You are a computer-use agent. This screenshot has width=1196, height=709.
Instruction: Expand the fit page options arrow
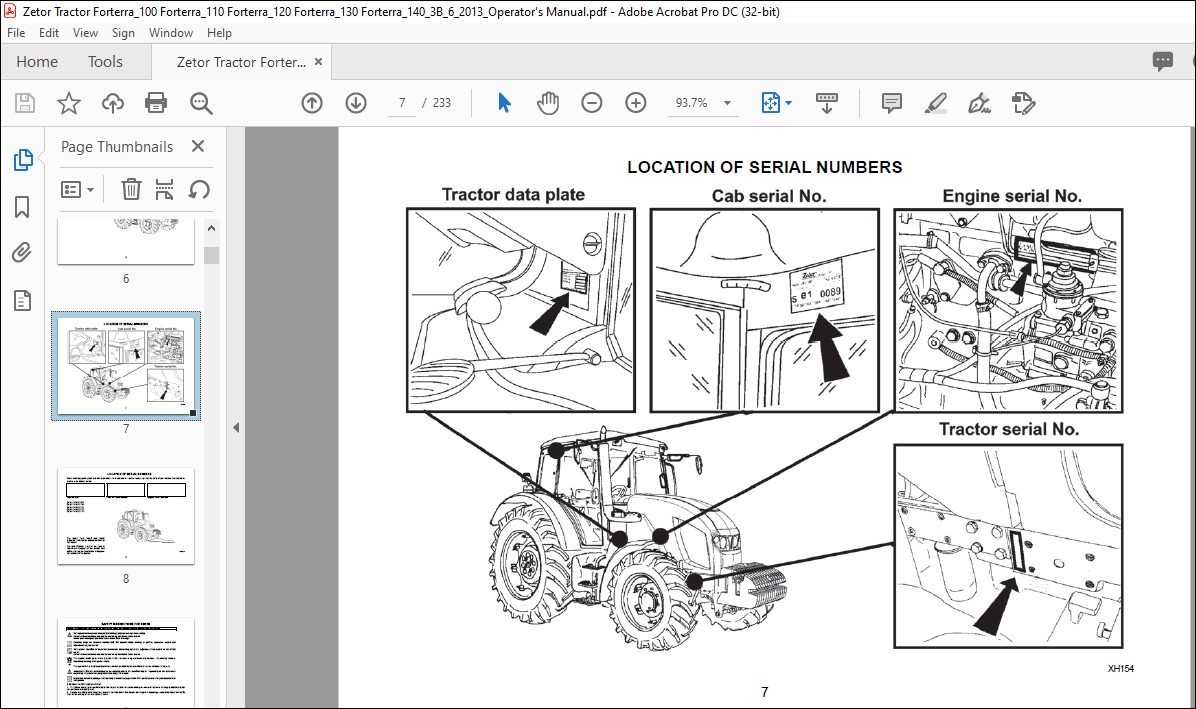point(789,103)
